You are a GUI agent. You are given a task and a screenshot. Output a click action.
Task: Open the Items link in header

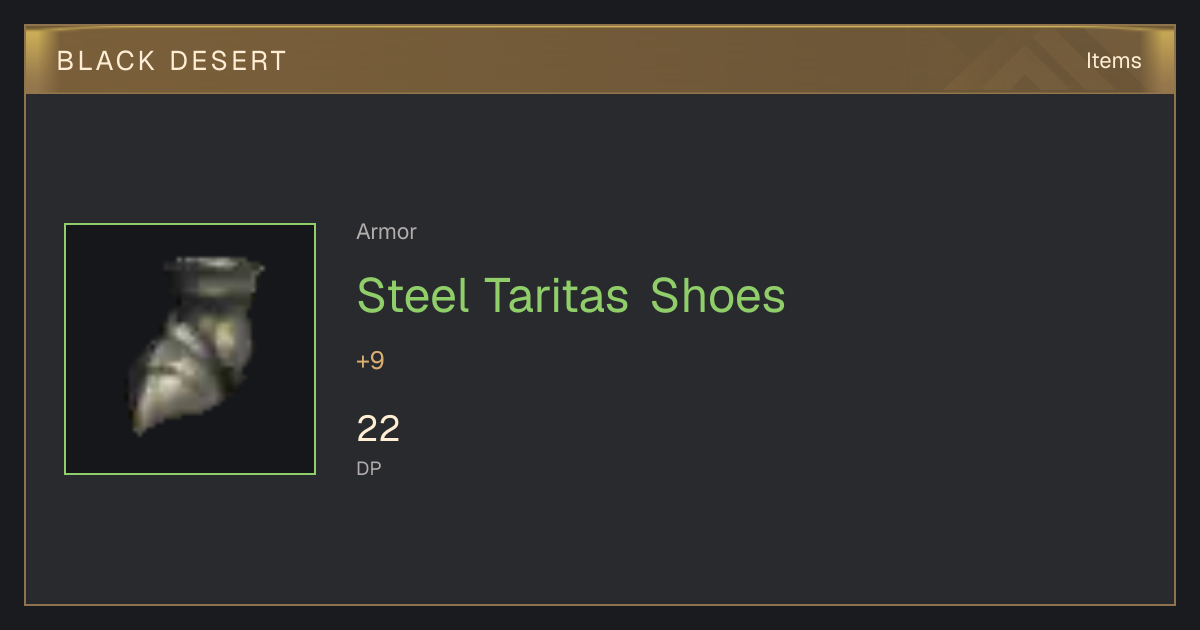click(x=1113, y=60)
